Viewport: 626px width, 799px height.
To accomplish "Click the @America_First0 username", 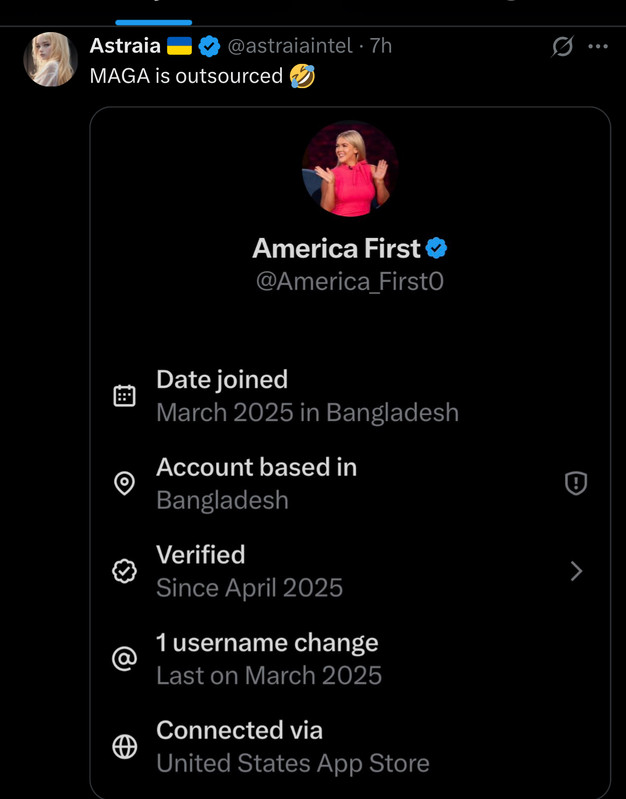I will click(x=350, y=282).
